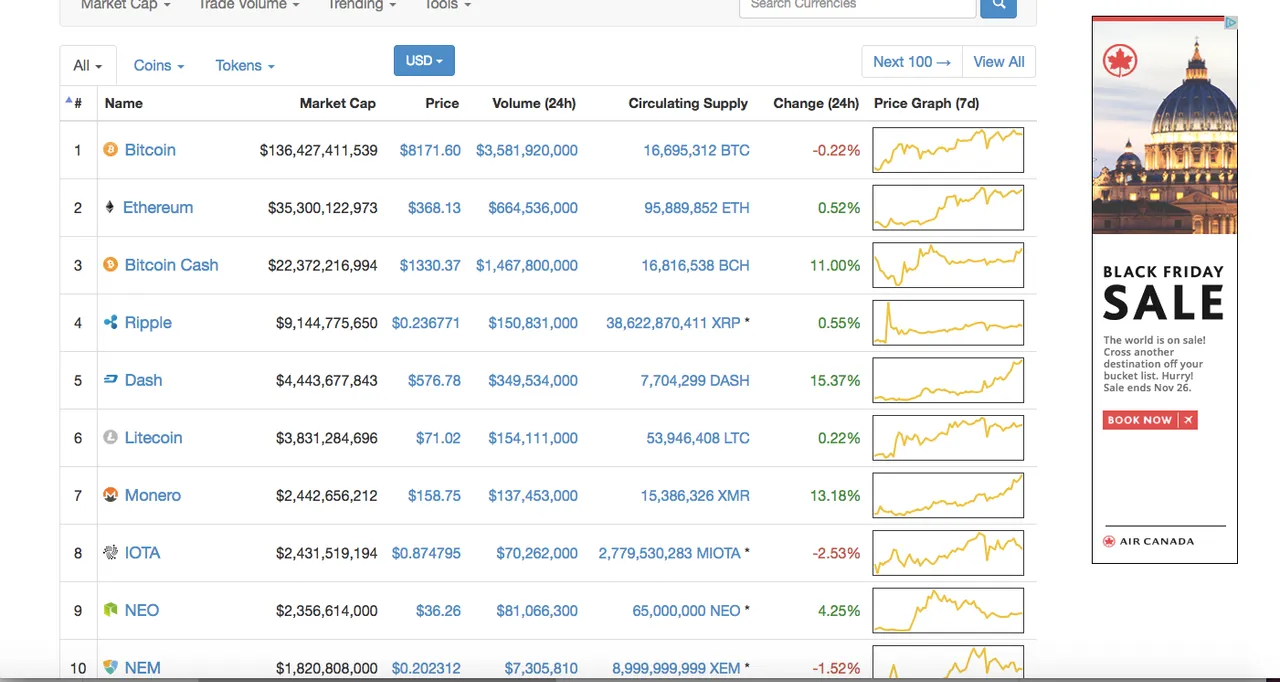Open the Bitcoin currency link
Screen dimensions: 1280x682
click(150, 150)
